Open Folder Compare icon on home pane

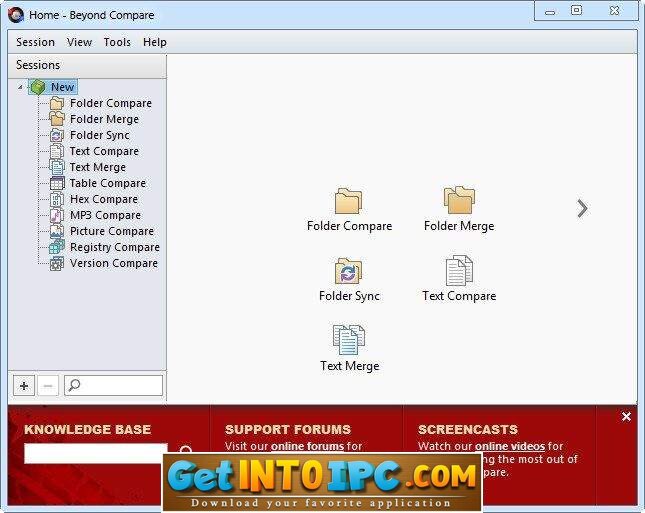coord(348,201)
